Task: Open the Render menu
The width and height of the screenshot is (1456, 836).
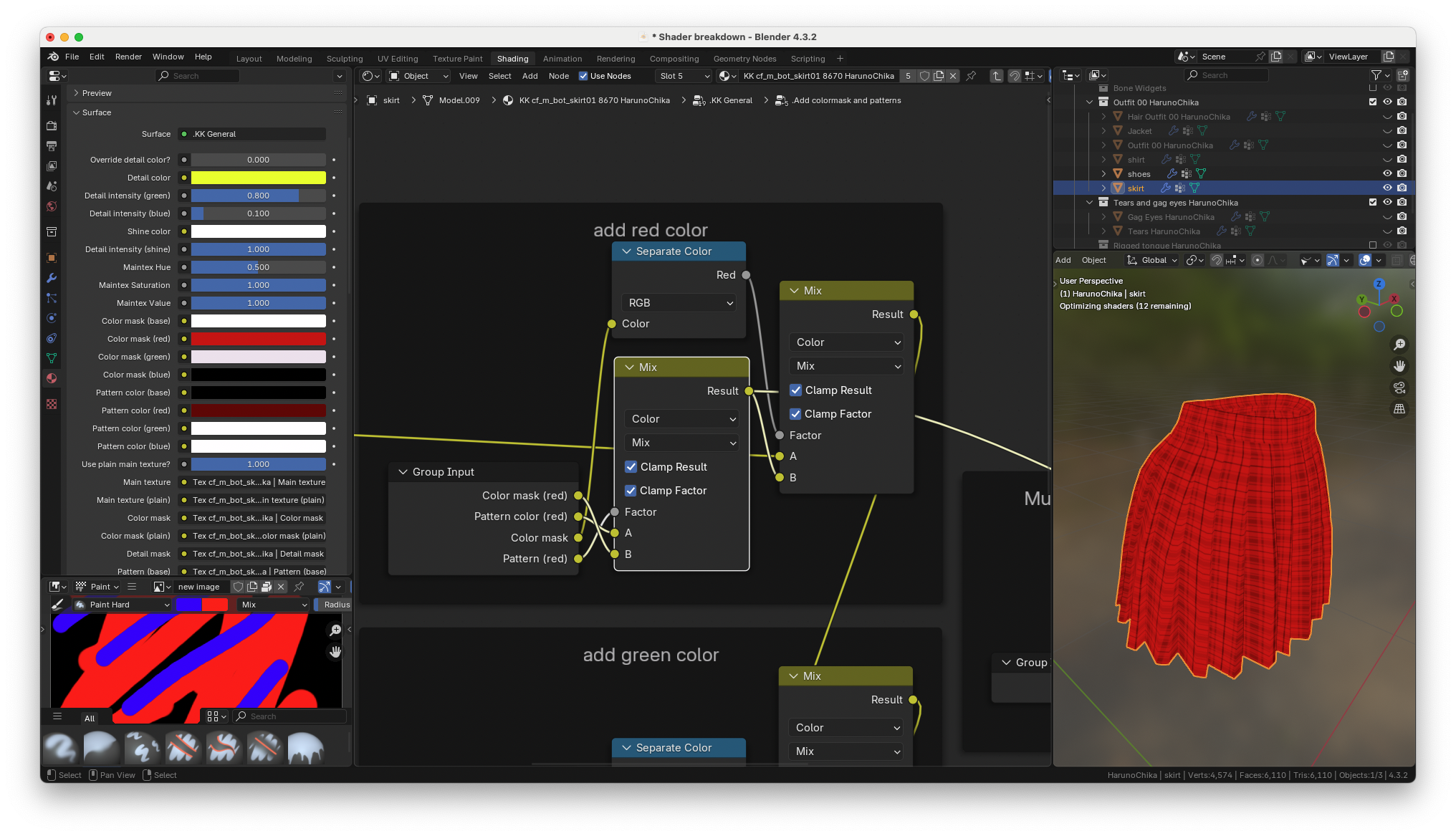Action: pyautogui.click(x=128, y=57)
